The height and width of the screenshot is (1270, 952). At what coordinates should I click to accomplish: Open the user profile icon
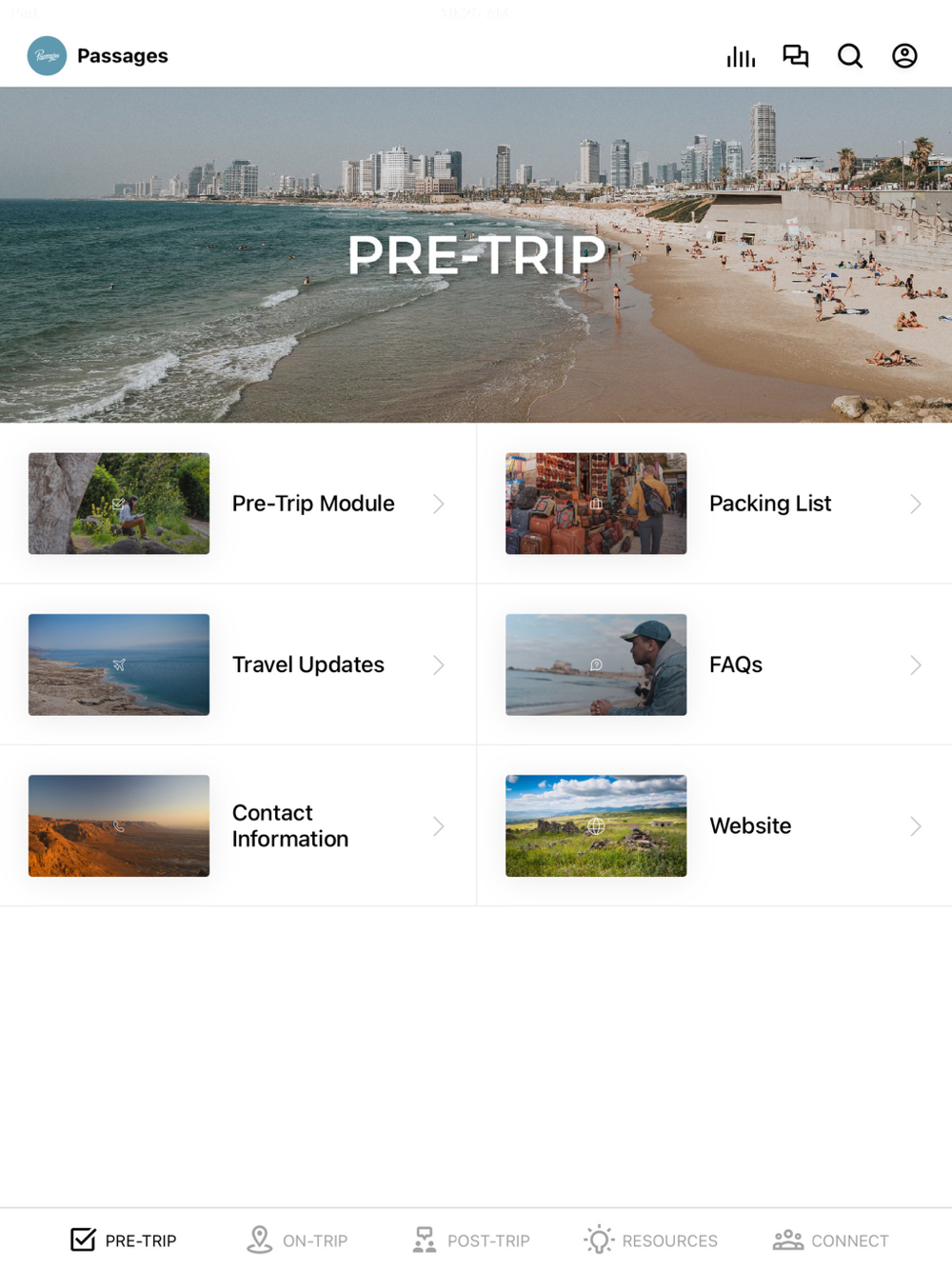pyautogui.click(x=904, y=56)
